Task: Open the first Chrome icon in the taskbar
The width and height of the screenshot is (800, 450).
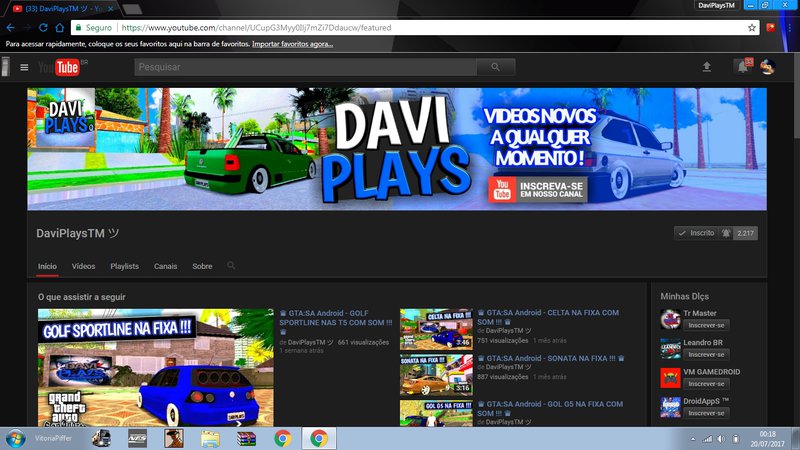Action: (283, 438)
